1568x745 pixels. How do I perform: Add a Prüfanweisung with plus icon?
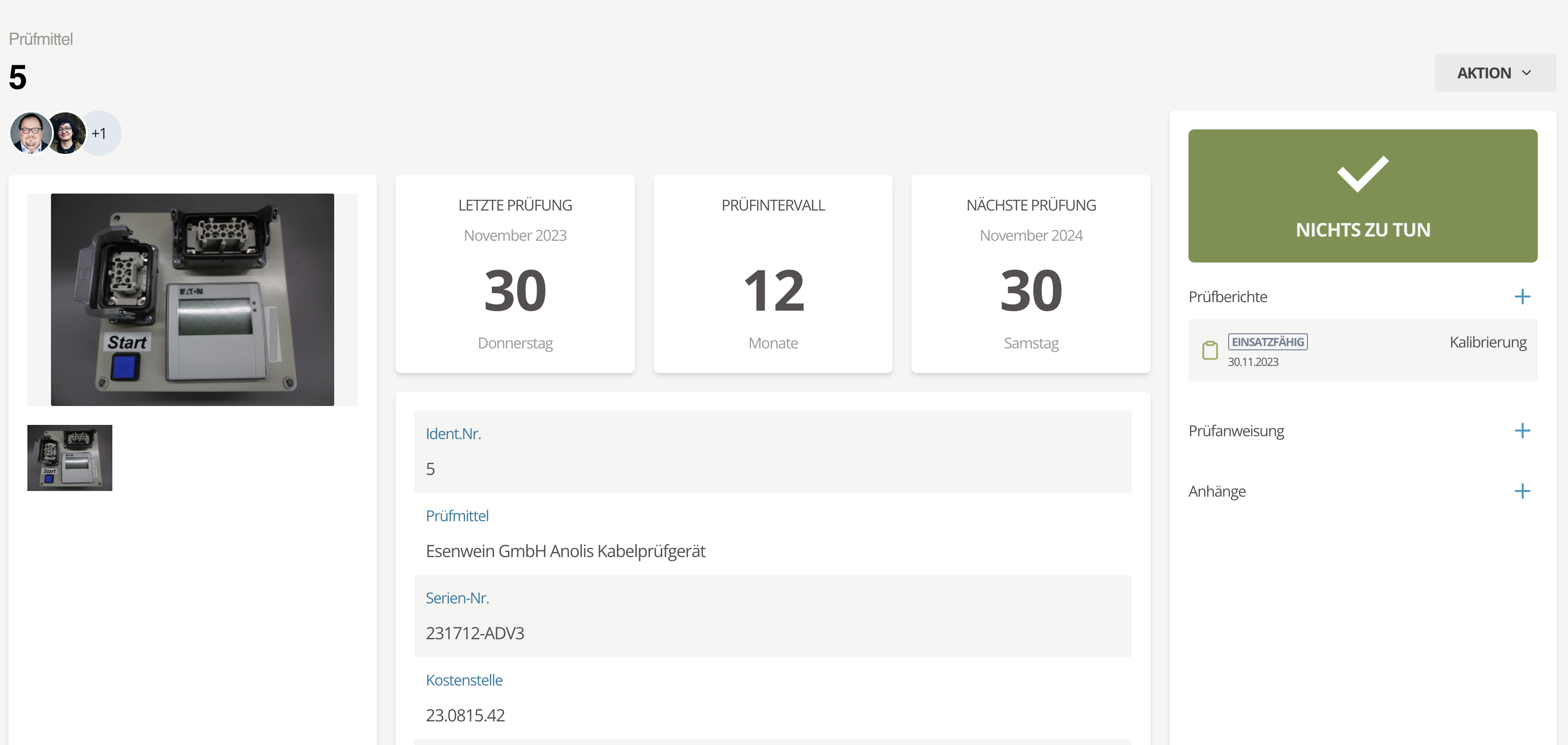coord(1522,431)
